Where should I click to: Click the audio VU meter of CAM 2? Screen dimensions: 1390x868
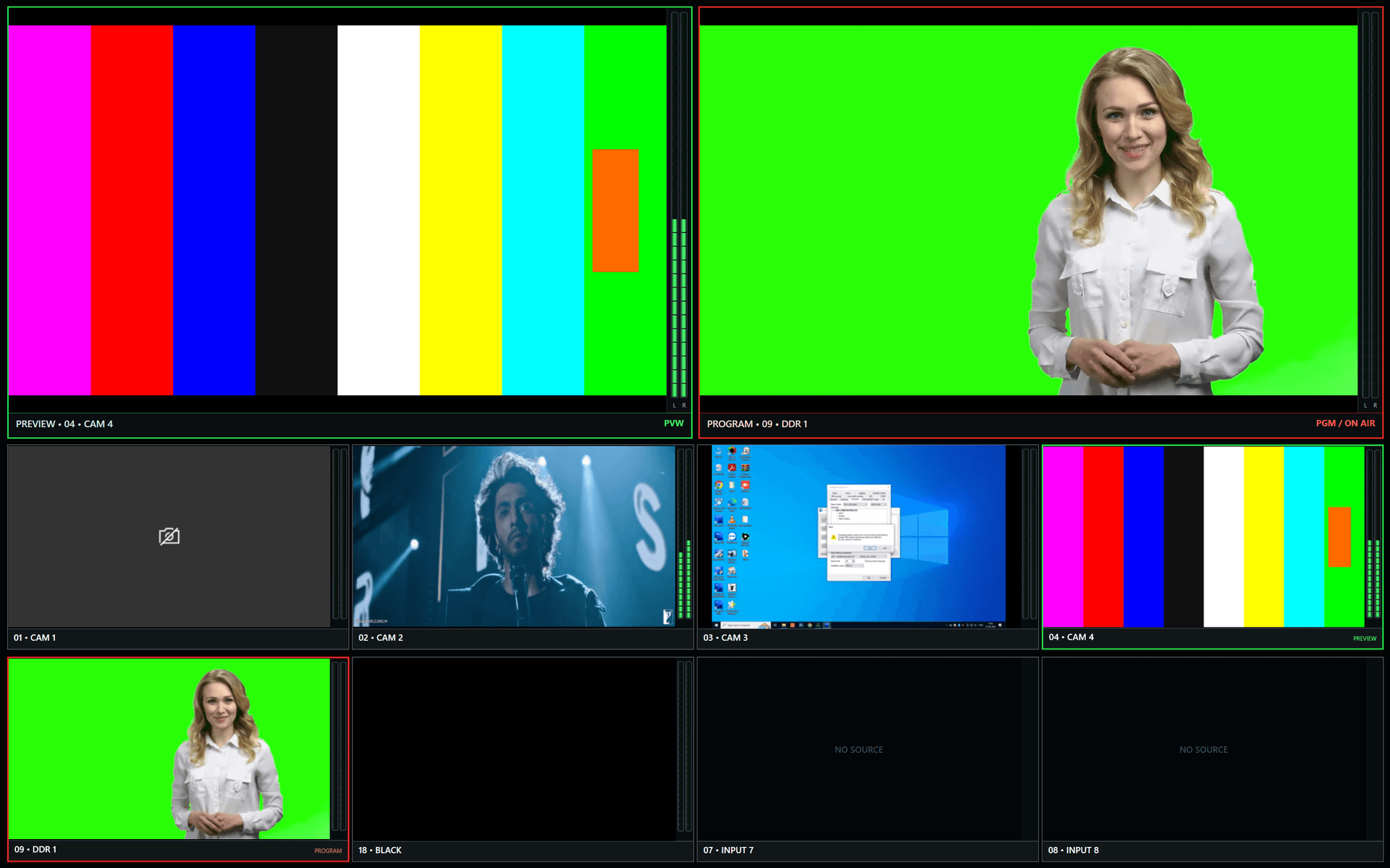(x=684, y=534)
